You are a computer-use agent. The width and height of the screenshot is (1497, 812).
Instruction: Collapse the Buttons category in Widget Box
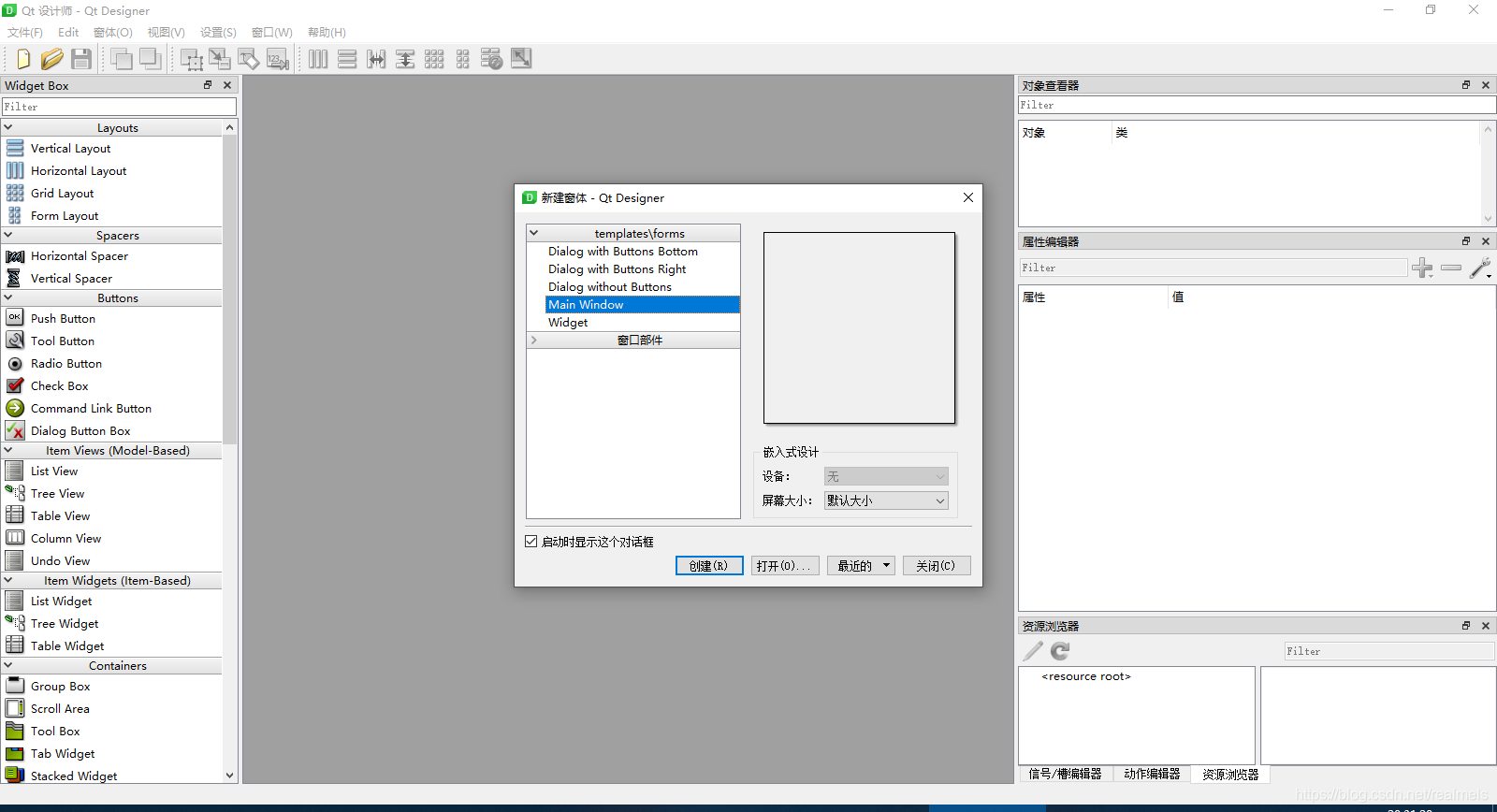pos(8,297)
